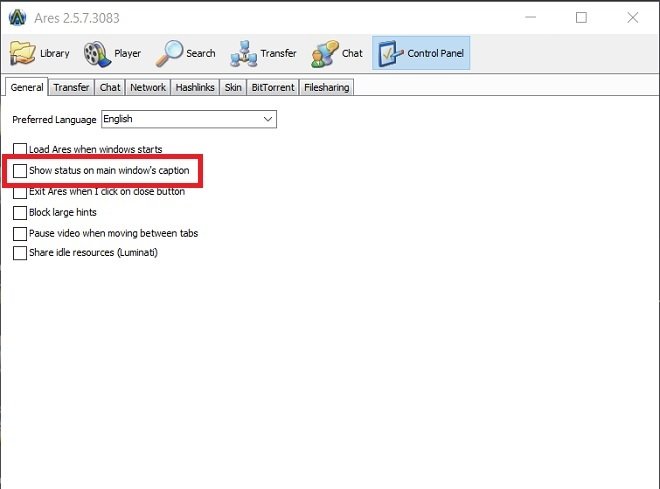Image resolution: width=660 pixels, height=489 pixels.
Task: Switch to the Filesharing tab
Action: click(x=327, y=87)
